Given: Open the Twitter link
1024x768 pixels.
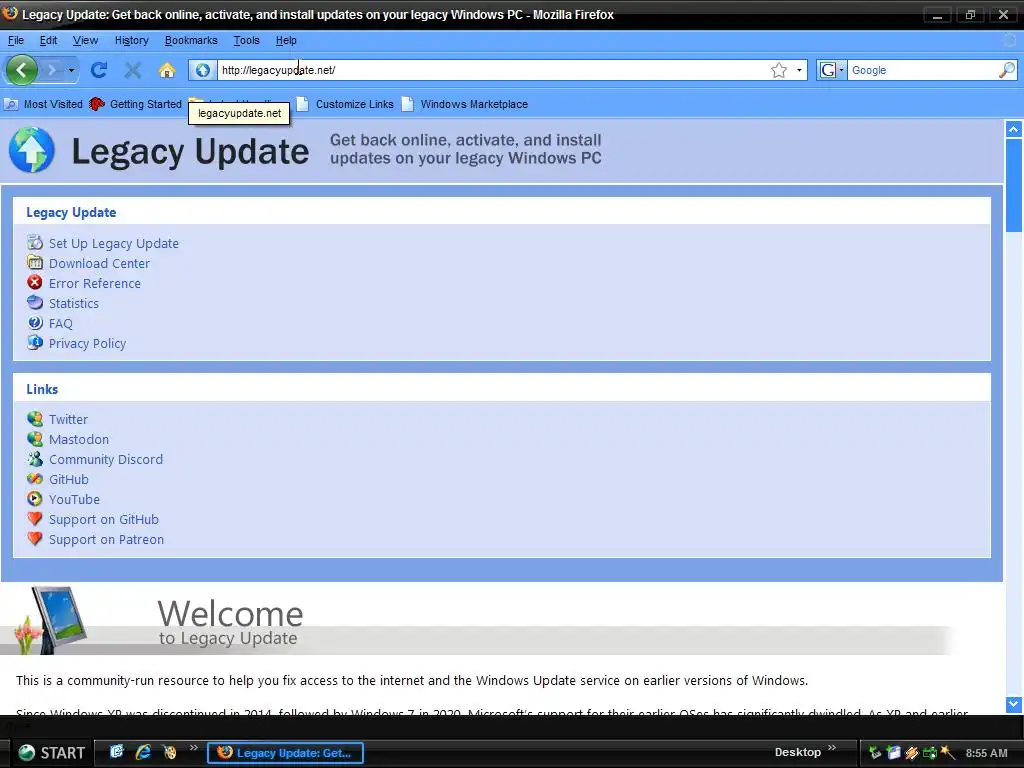Looking at the screenshot, I should click(x=68, y=419).
